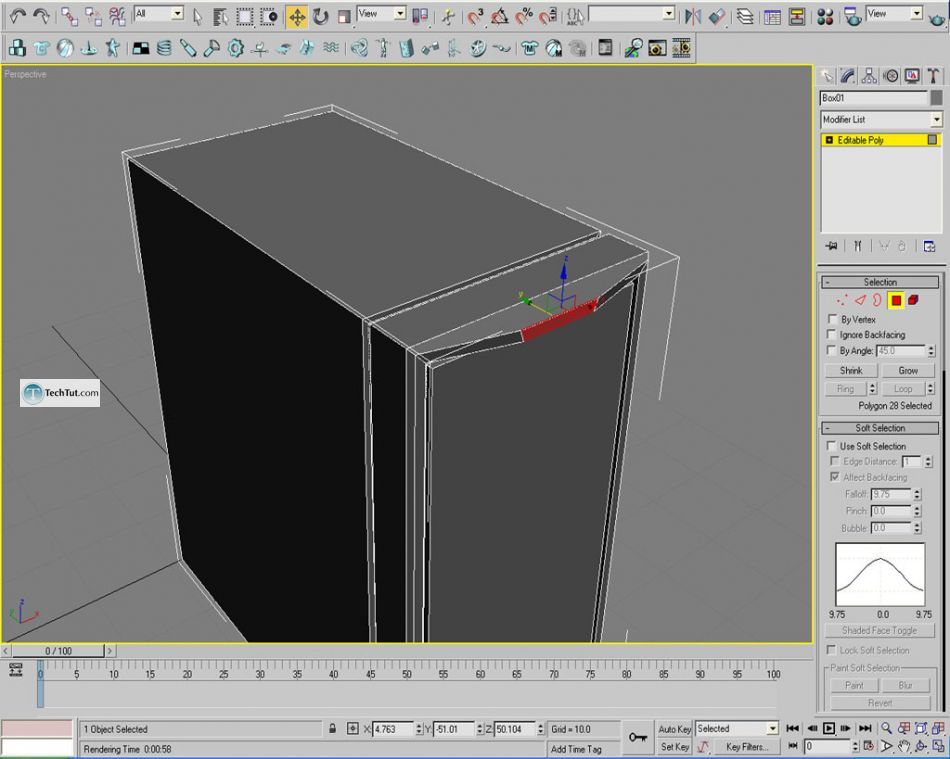Select the Polygon sub-object level icon
This screenshot has height=759, width=950.
click(895, 300)
